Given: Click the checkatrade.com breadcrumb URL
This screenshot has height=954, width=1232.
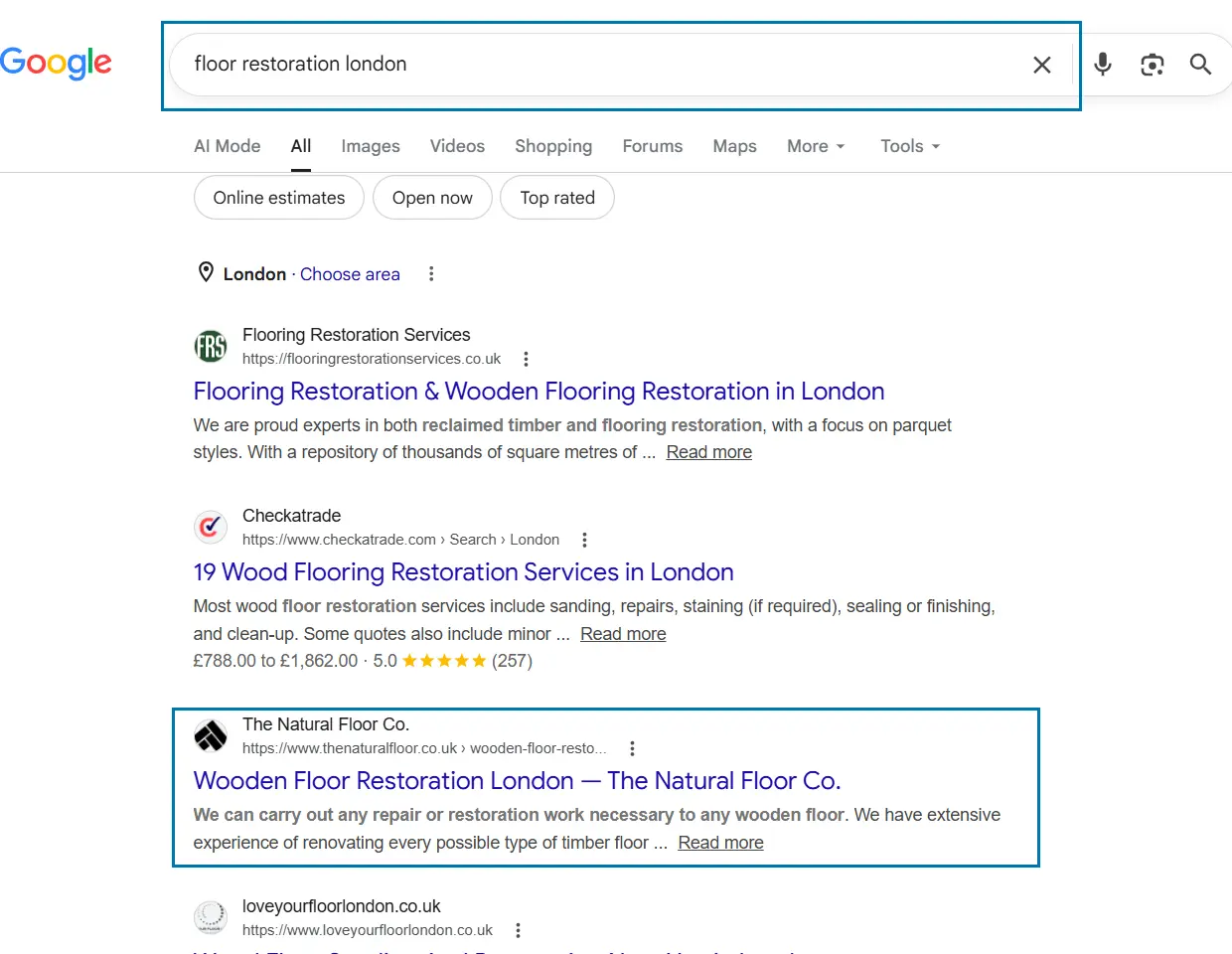Looking at the screenshot, I should point(401,540).
